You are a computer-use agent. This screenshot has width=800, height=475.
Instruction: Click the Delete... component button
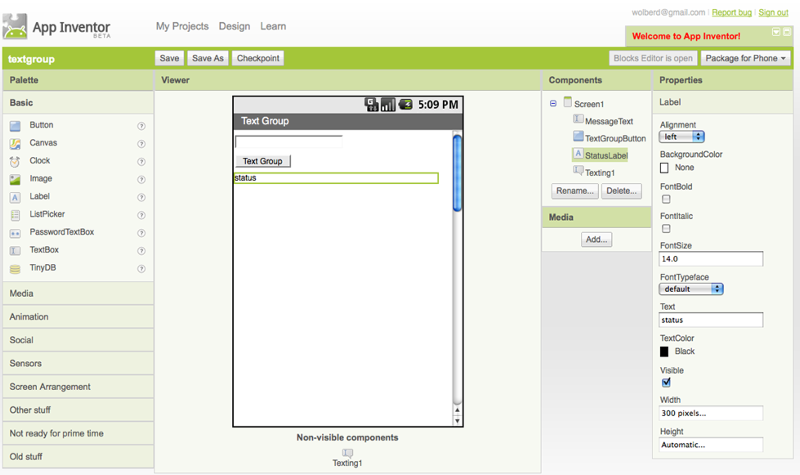[x=621, y=191]
